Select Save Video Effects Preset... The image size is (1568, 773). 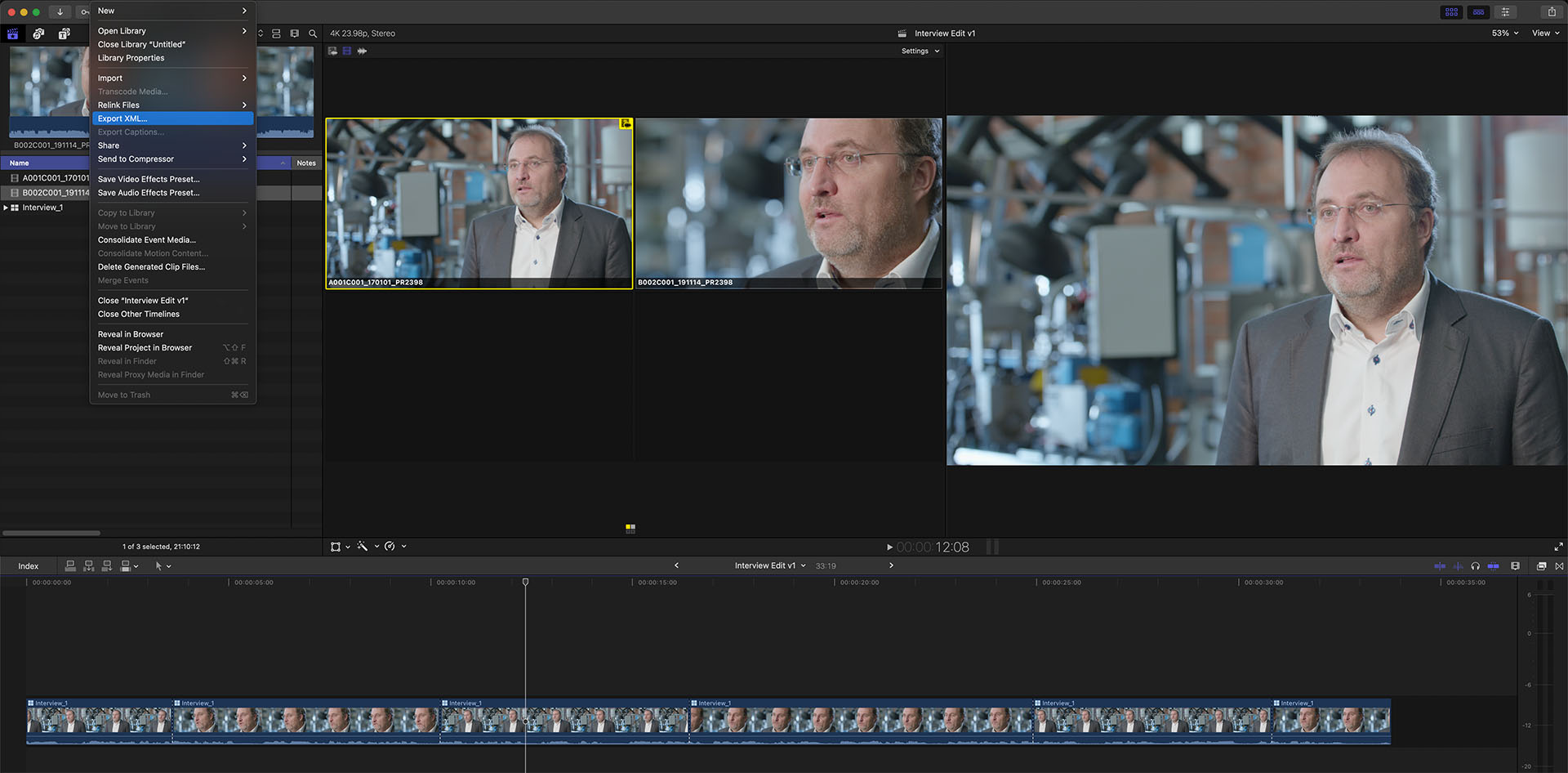173,179
